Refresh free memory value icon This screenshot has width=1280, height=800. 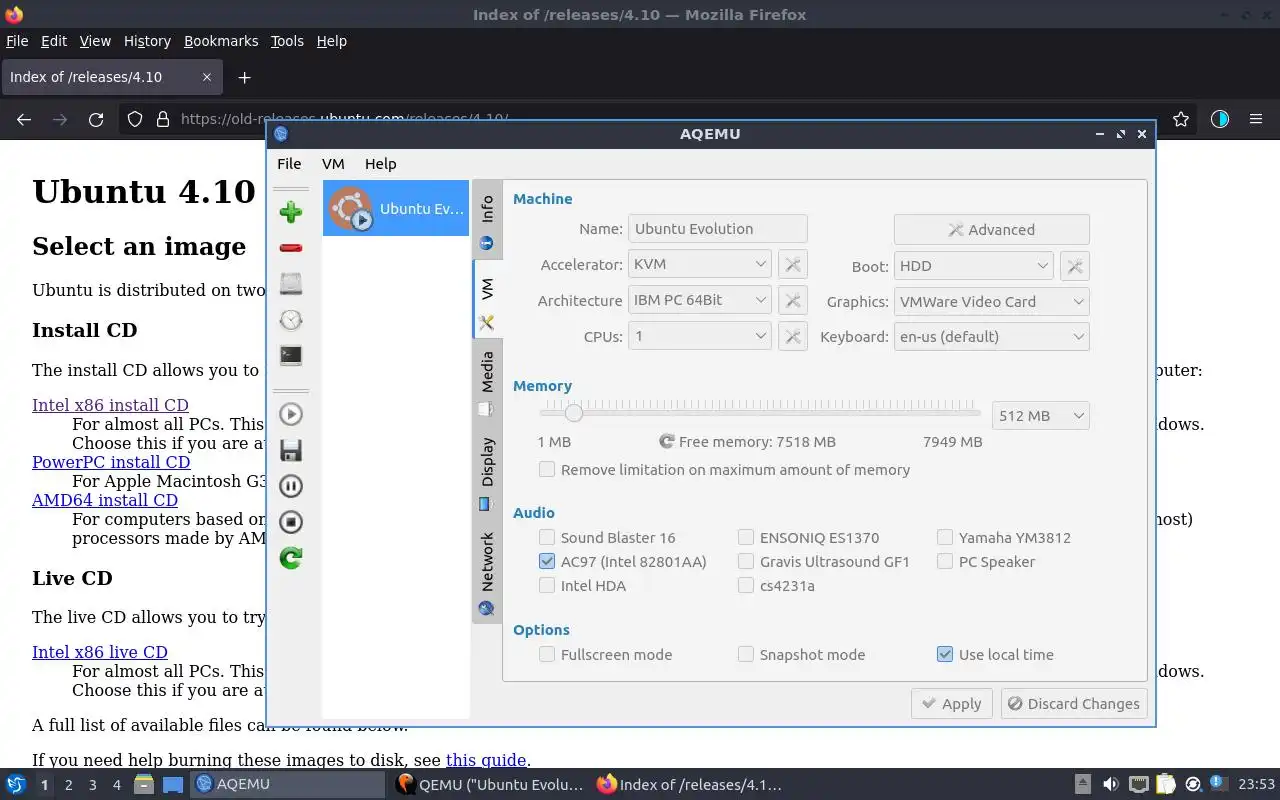tap(667, 441)
